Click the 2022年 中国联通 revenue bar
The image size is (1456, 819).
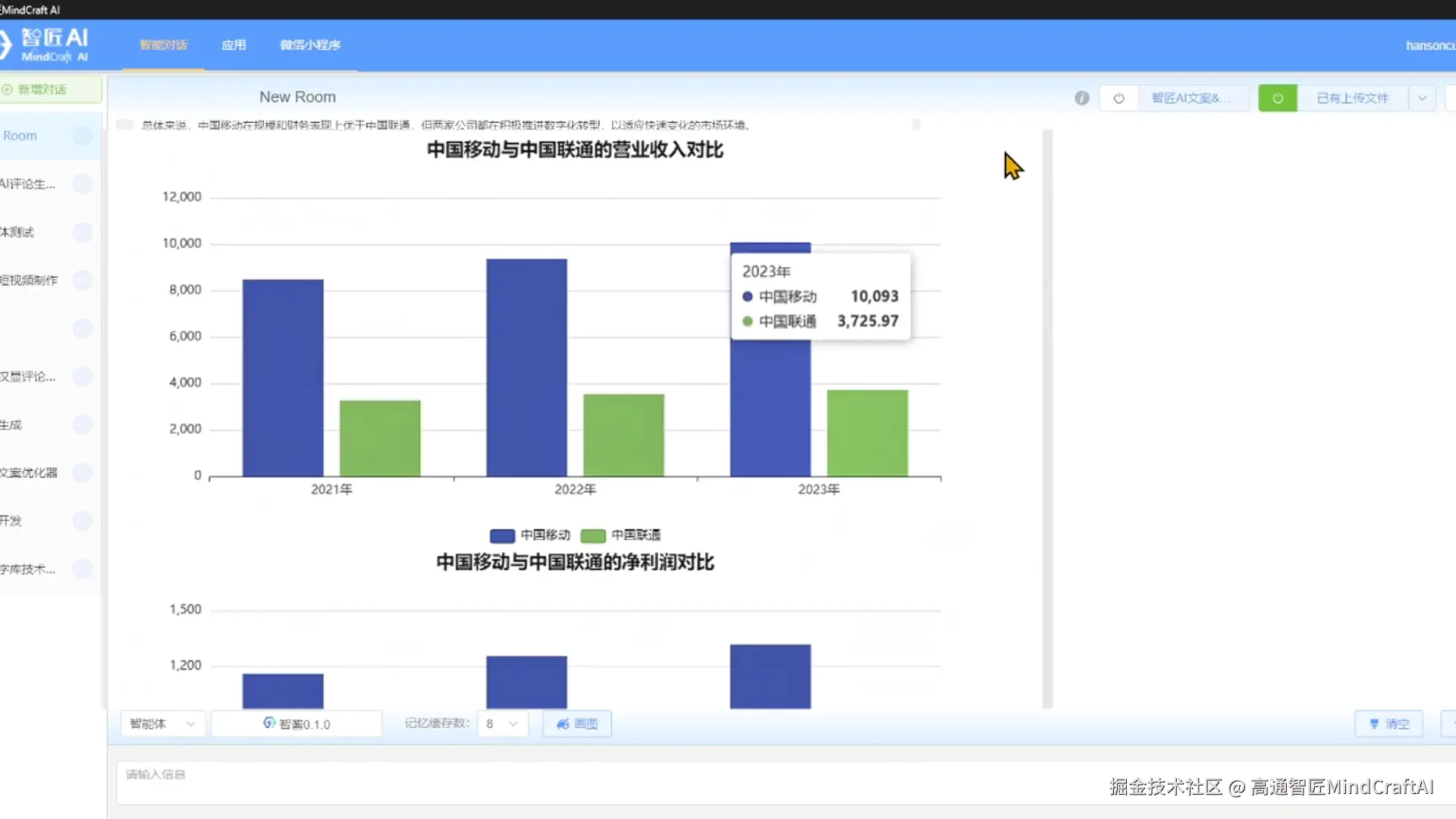click(623, 435)
